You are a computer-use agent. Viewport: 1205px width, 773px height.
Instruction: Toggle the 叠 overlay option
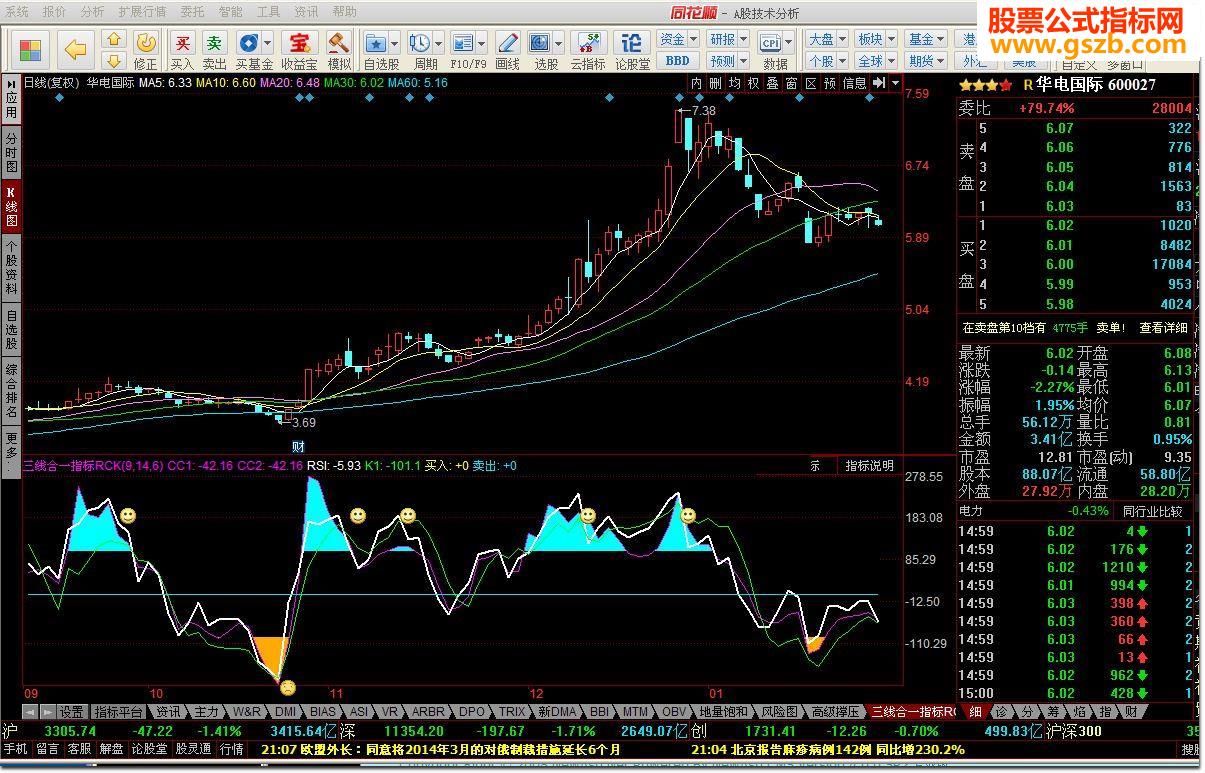point(773,83)
